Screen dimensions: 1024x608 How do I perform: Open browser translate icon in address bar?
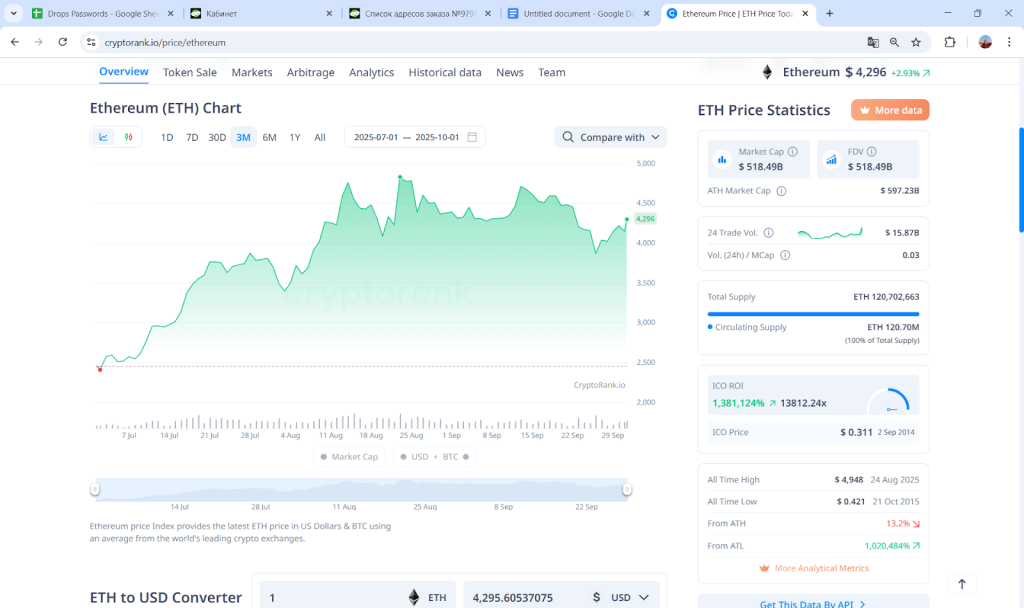[x=872, y=42]
